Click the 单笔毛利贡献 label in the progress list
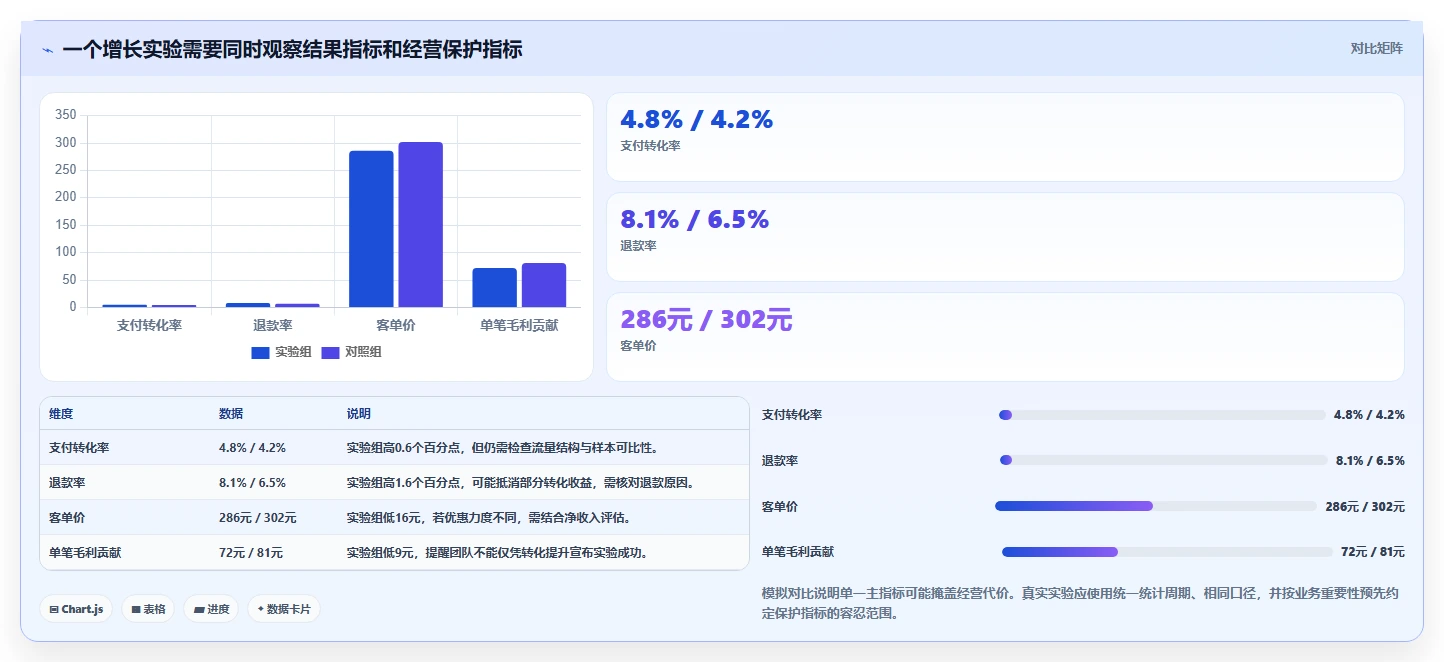 point(798,552)
